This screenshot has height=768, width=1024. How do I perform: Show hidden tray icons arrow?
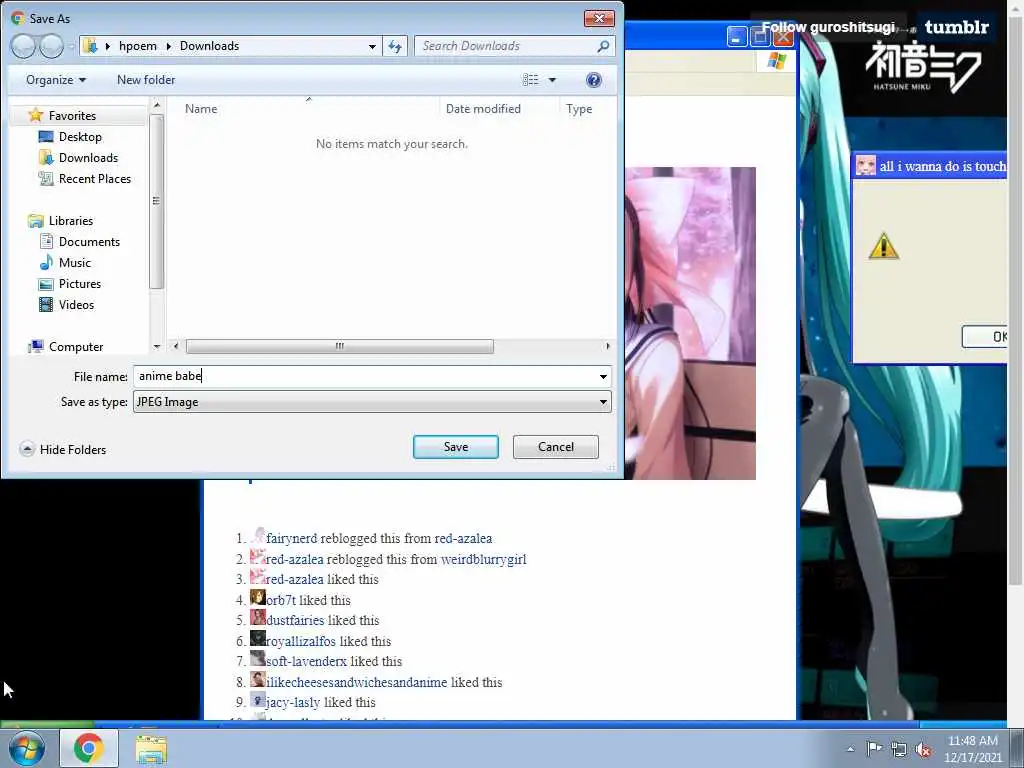(850, 749)
